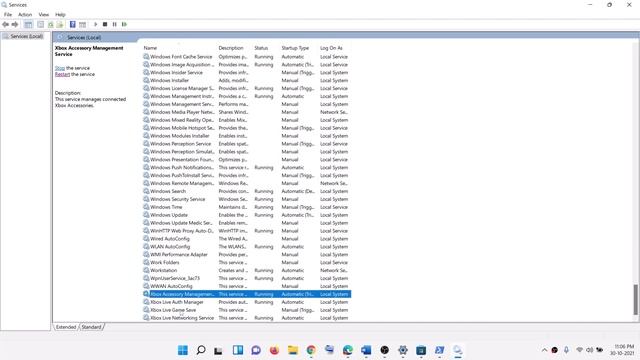The image size is (640, 360).
Task: Select the Windows Modules Installer row
Action: pos(247,136)
